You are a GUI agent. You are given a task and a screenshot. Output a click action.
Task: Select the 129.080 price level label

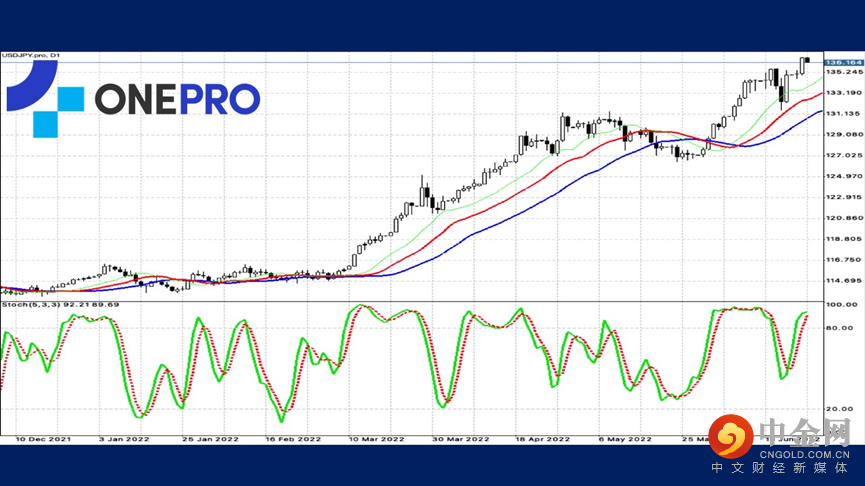(844, 135)
